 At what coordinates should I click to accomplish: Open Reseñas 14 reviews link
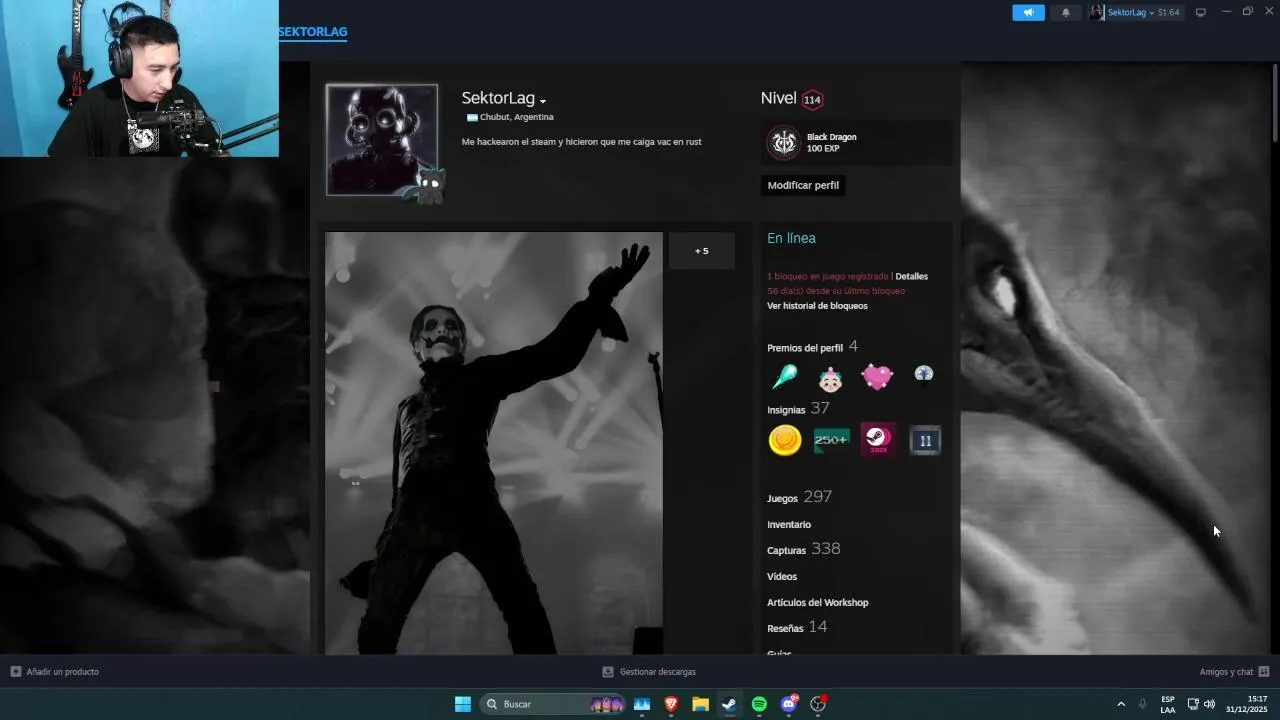tap(797, 627)
